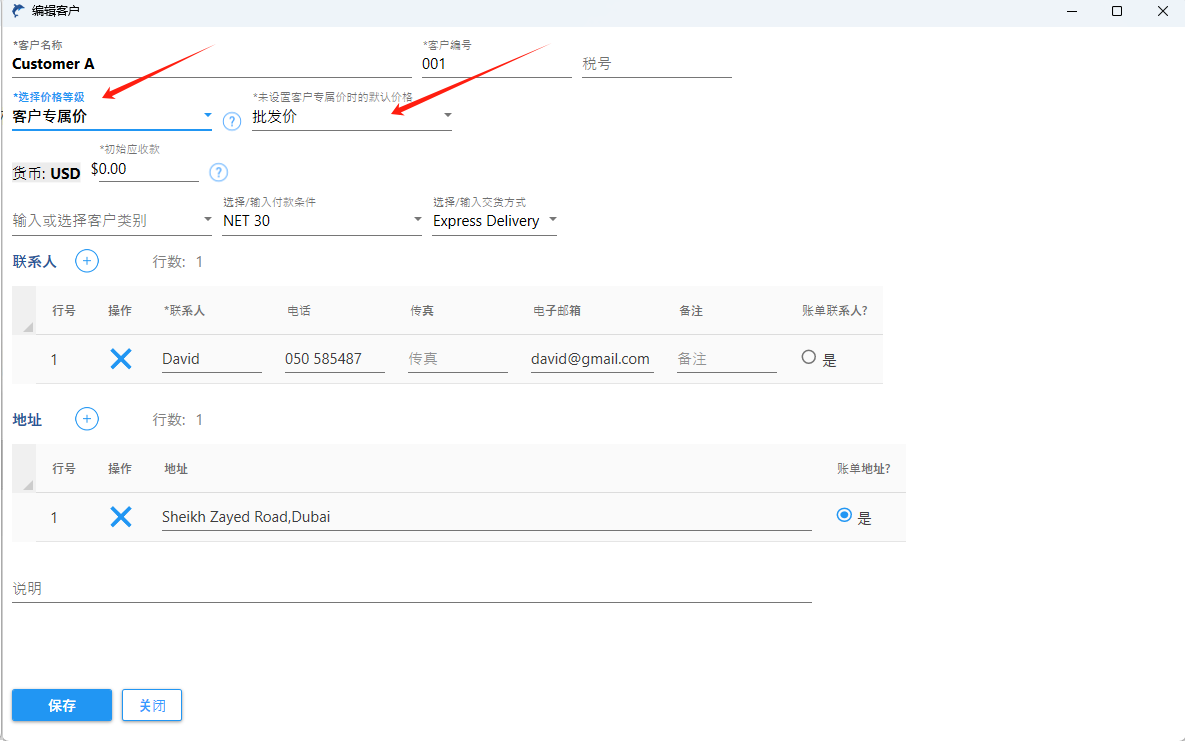
Task: Click the contact table corner select-all triangle
Action: point(25,326)
